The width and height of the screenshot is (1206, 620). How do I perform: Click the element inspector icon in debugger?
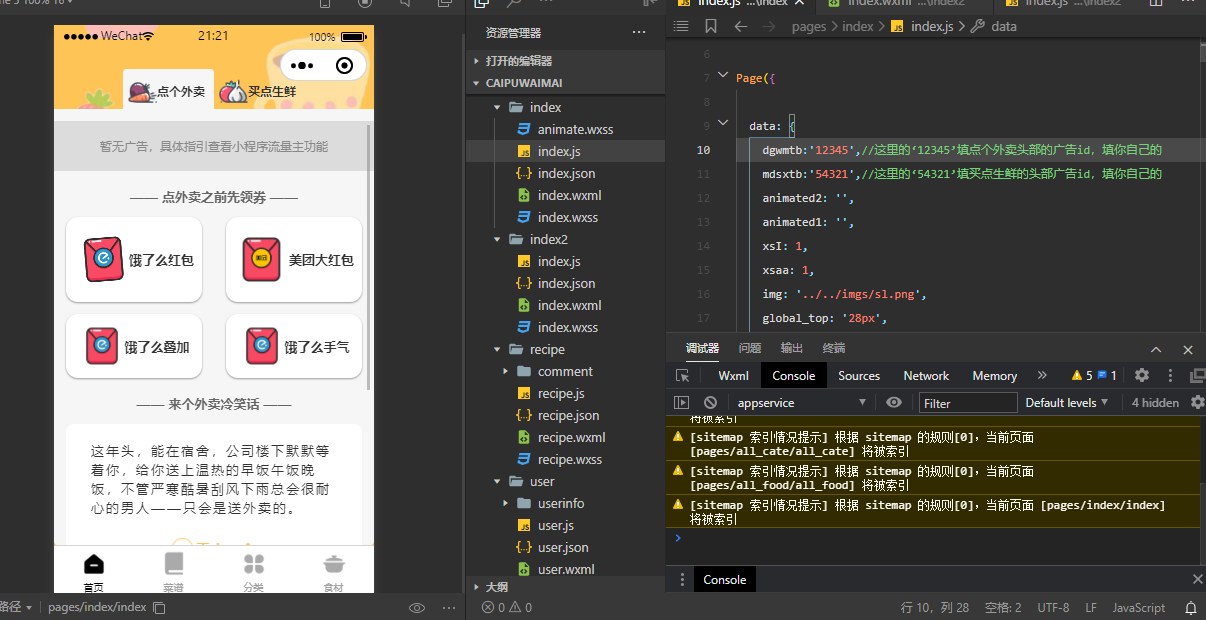pyautogui.click(x=683, y=376)
